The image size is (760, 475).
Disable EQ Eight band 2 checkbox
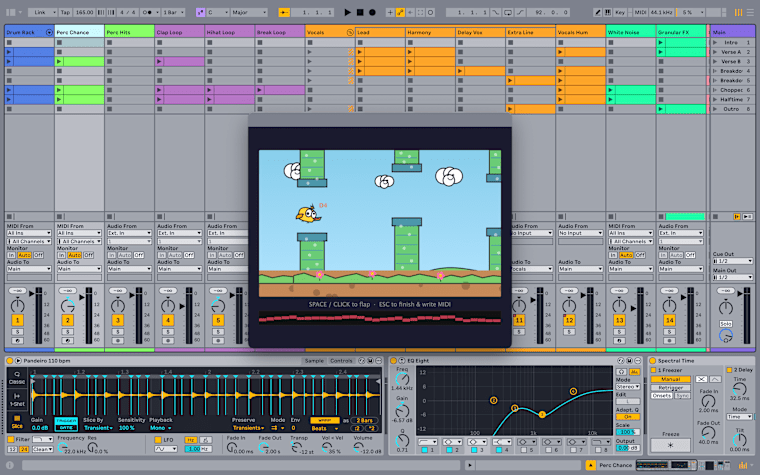(x=449, y=450)
